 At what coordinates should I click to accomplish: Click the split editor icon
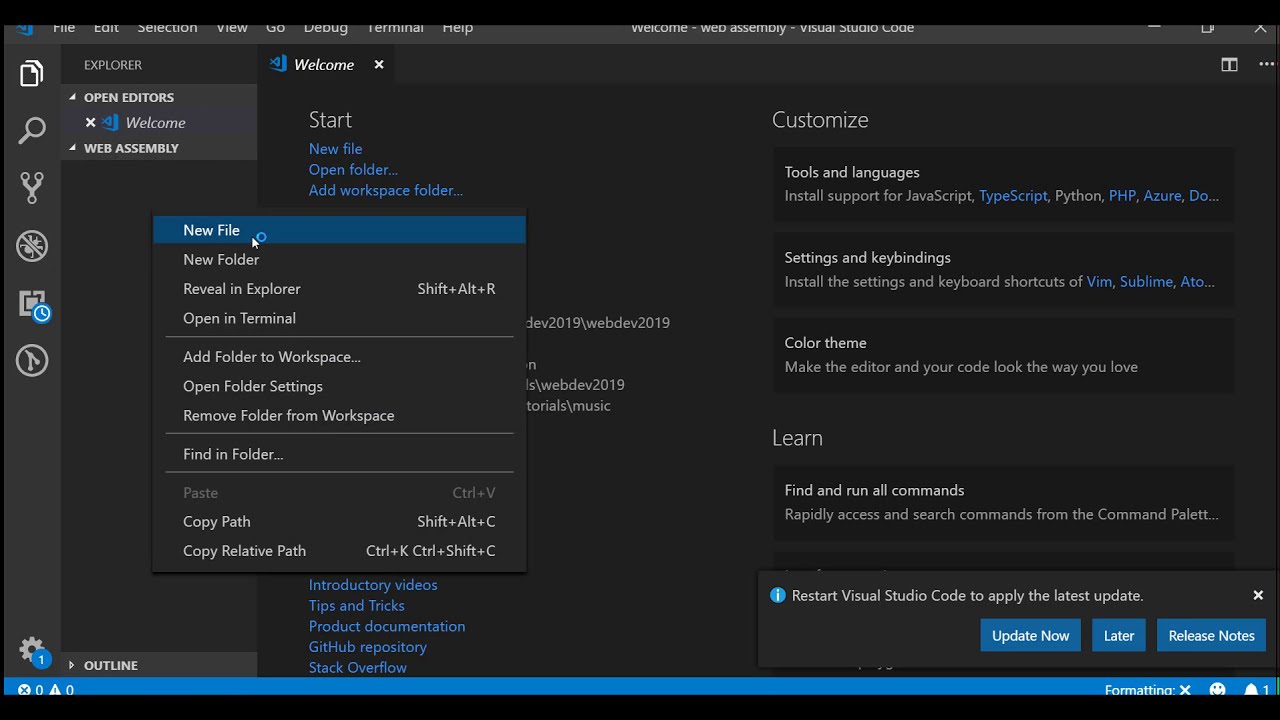(1229, 65)
